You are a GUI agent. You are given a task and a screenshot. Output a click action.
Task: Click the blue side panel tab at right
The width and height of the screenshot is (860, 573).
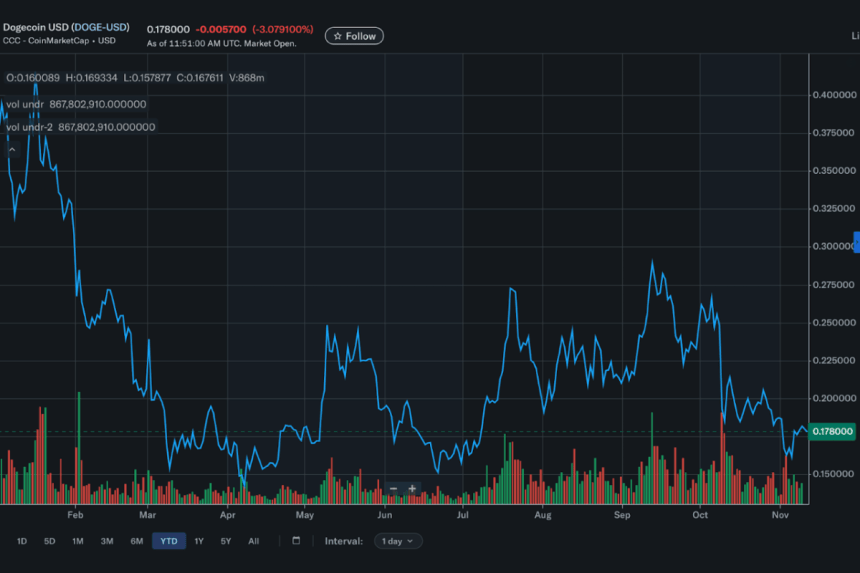point(857,242)
